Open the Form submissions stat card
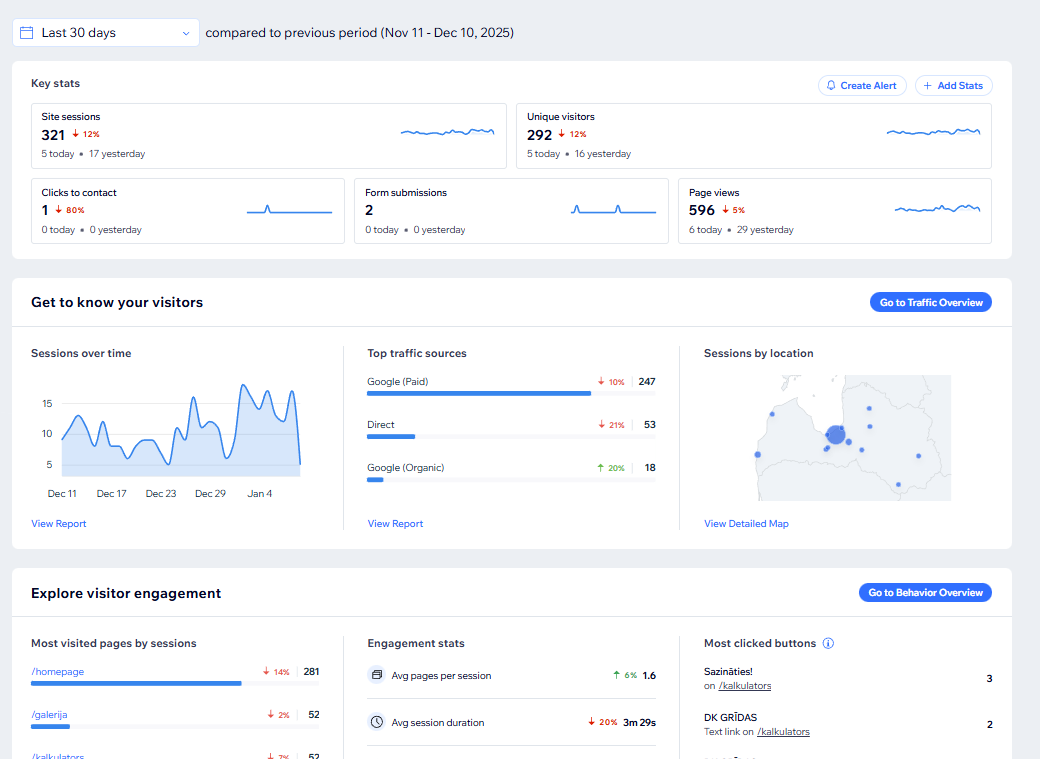 [510, 211]
